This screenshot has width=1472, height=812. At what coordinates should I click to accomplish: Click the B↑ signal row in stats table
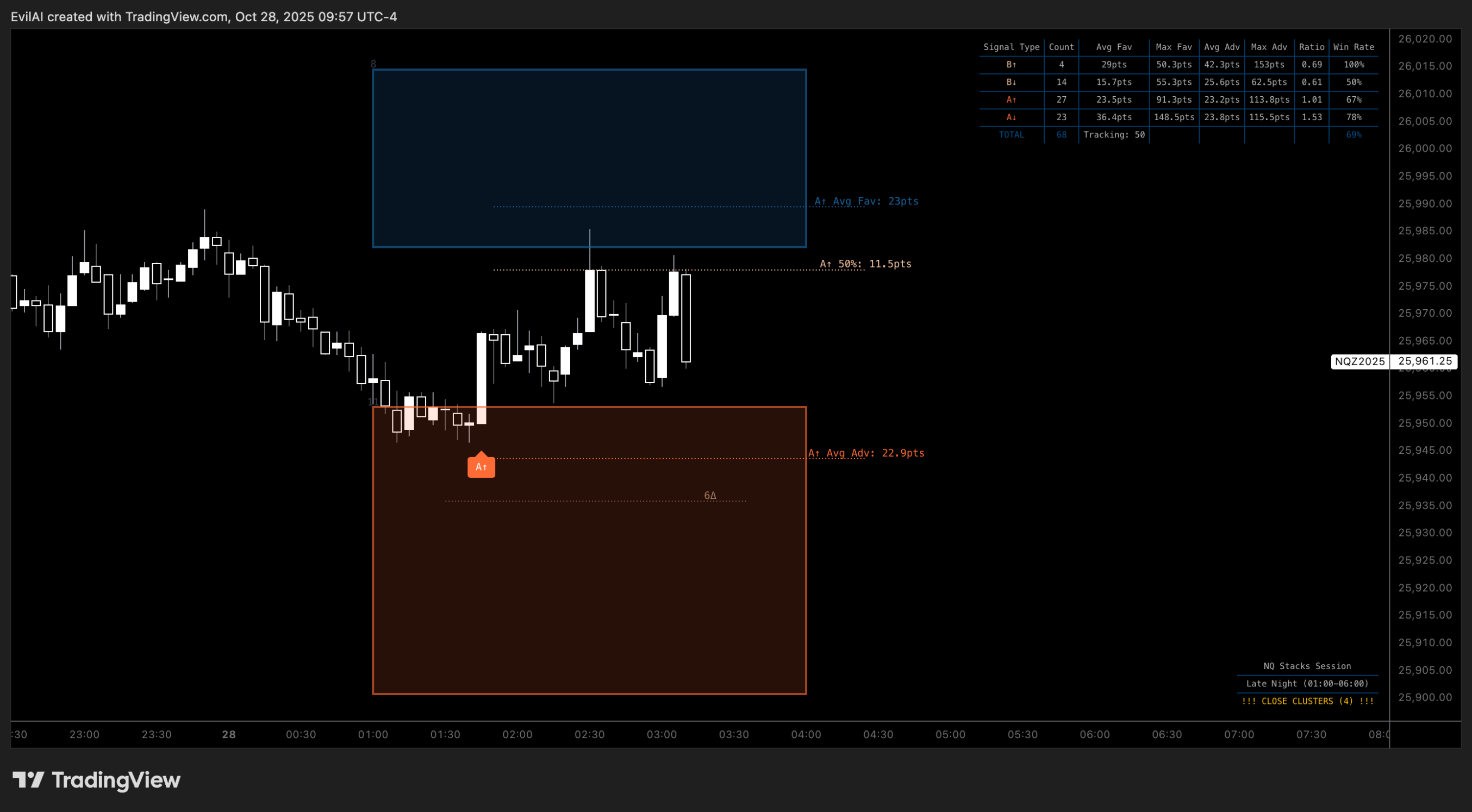click(x=1012, y=65)
